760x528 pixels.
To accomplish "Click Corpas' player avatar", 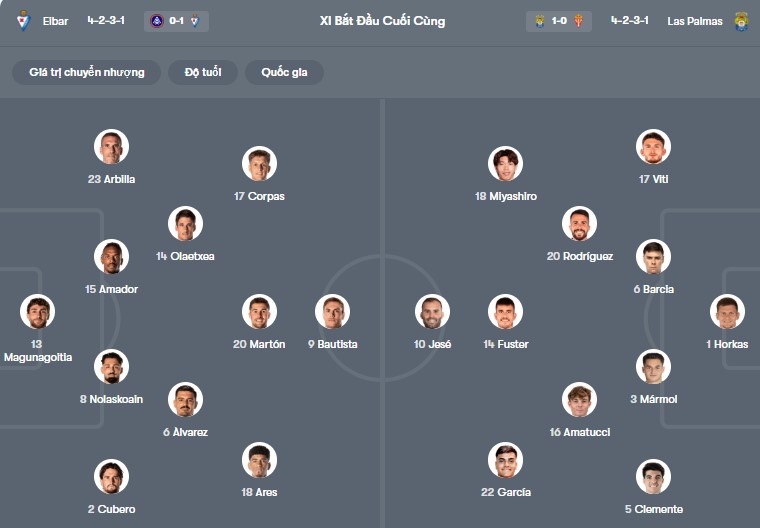I will coord(259,164).
